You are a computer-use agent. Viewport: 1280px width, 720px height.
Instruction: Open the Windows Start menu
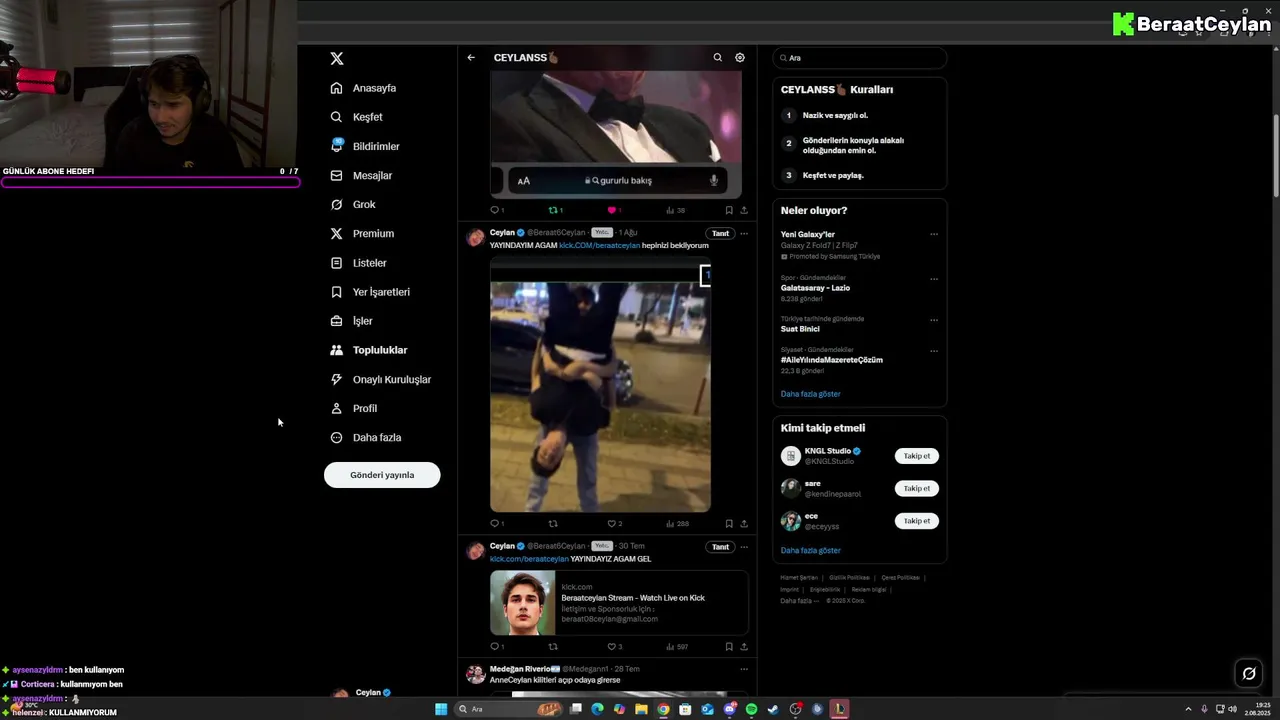(x=441, y=709)
